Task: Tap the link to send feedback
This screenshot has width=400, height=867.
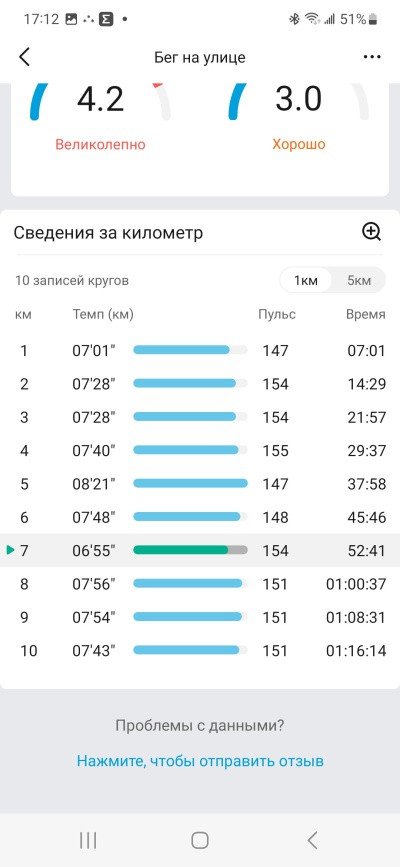Action: click(200, 761)
